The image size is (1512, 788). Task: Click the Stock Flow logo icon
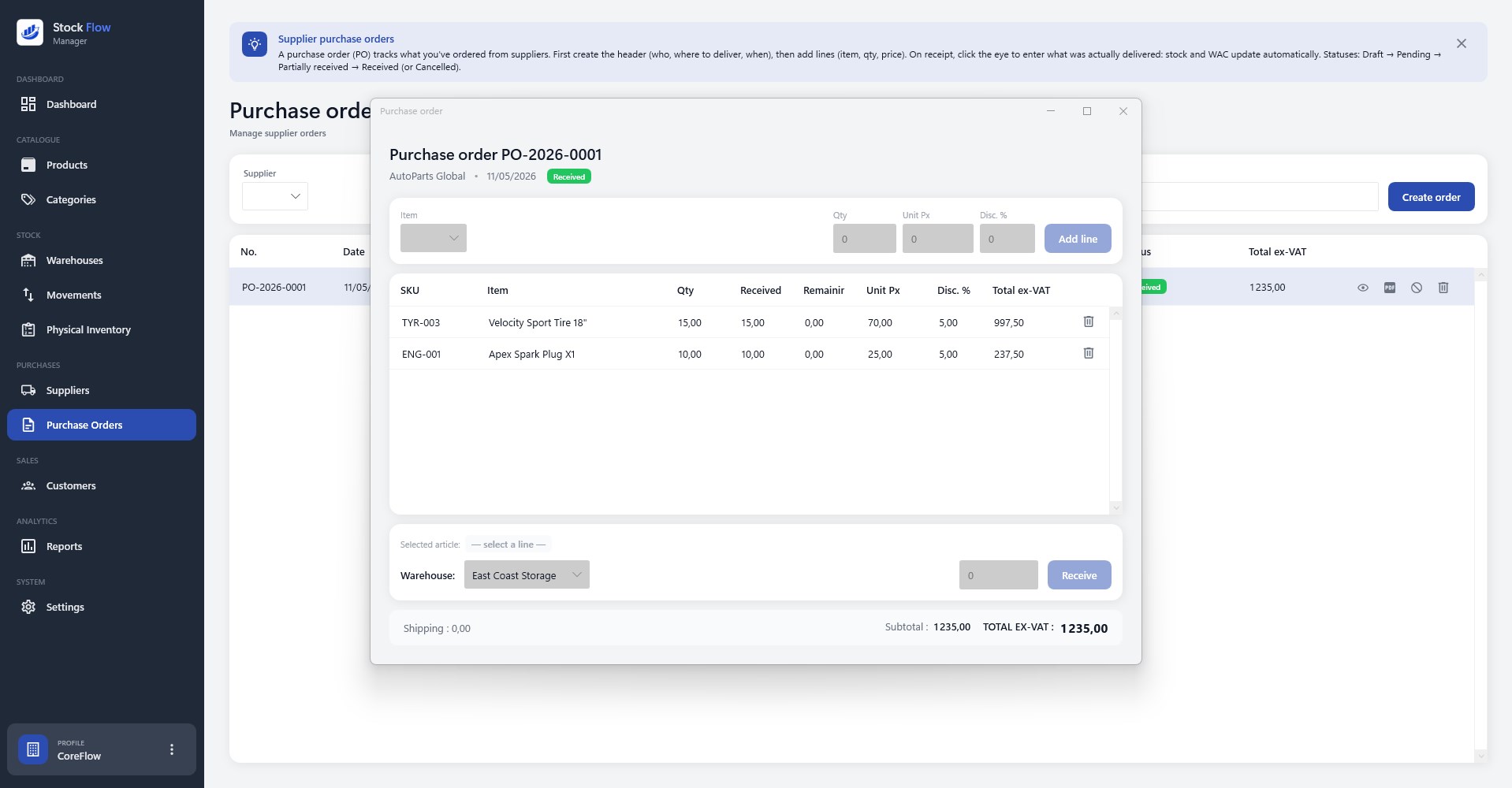pos(30,32)
